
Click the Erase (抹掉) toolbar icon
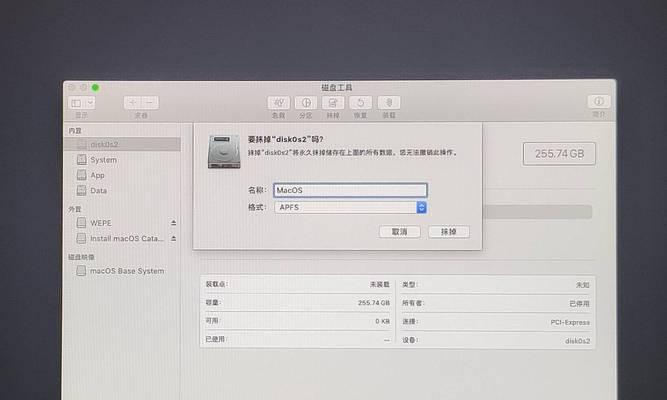pyautogui.click(x=333, y=103)
